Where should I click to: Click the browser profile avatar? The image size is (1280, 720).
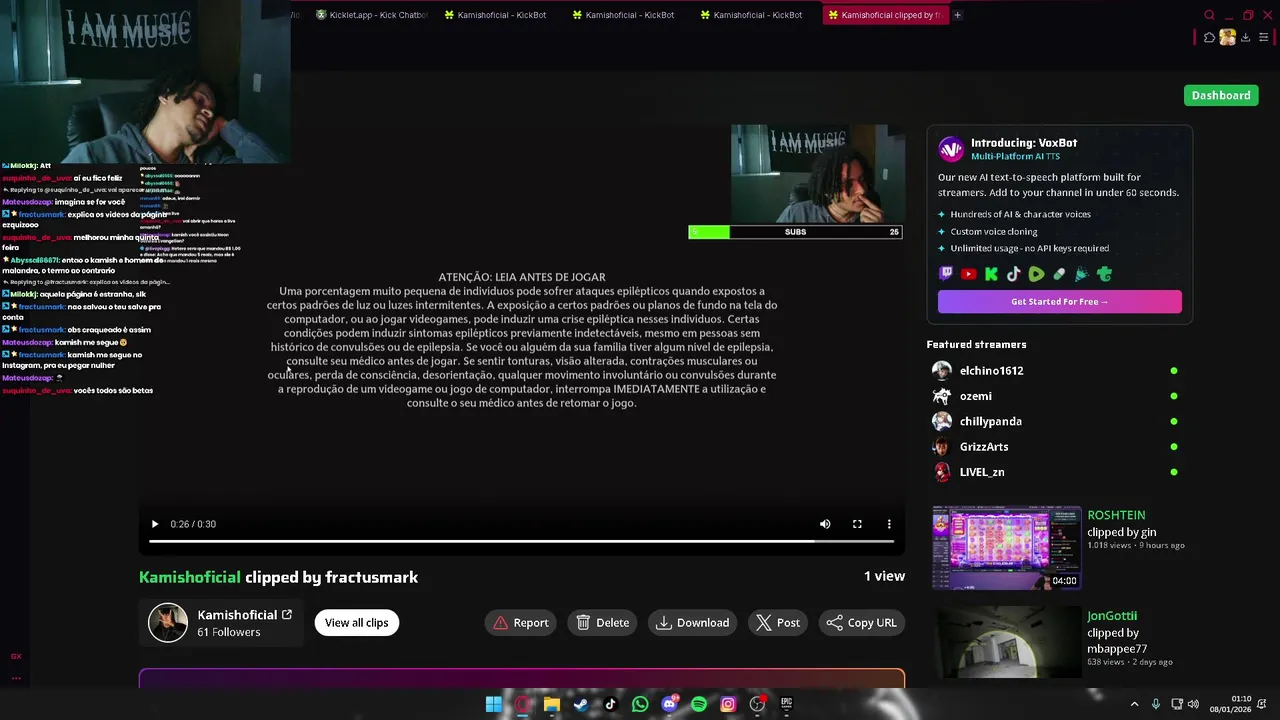tap(1227, 38)
